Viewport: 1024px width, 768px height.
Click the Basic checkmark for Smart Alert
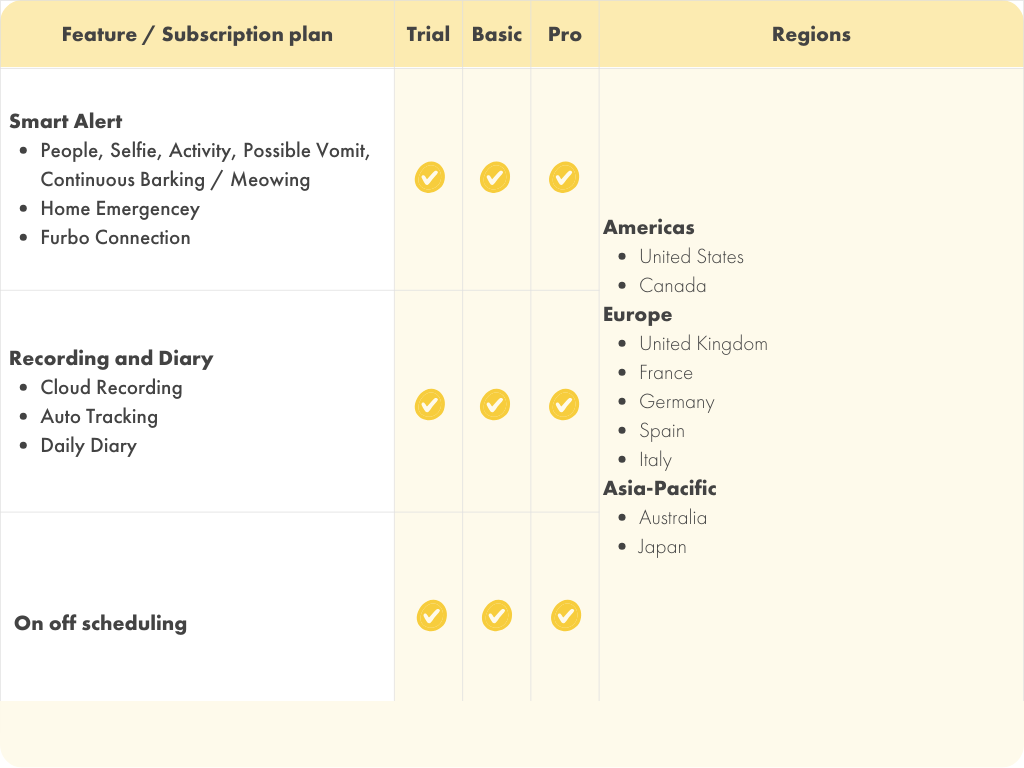tap(495, 178)
